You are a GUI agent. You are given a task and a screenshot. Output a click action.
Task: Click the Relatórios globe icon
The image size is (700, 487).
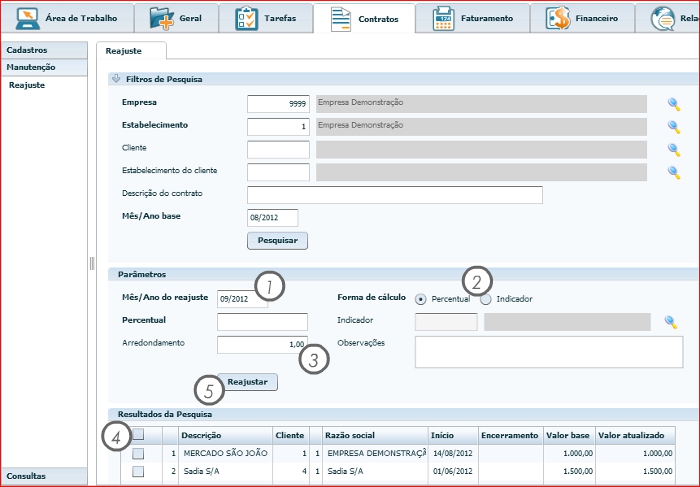pyautogui.click(x=663, y=19)
